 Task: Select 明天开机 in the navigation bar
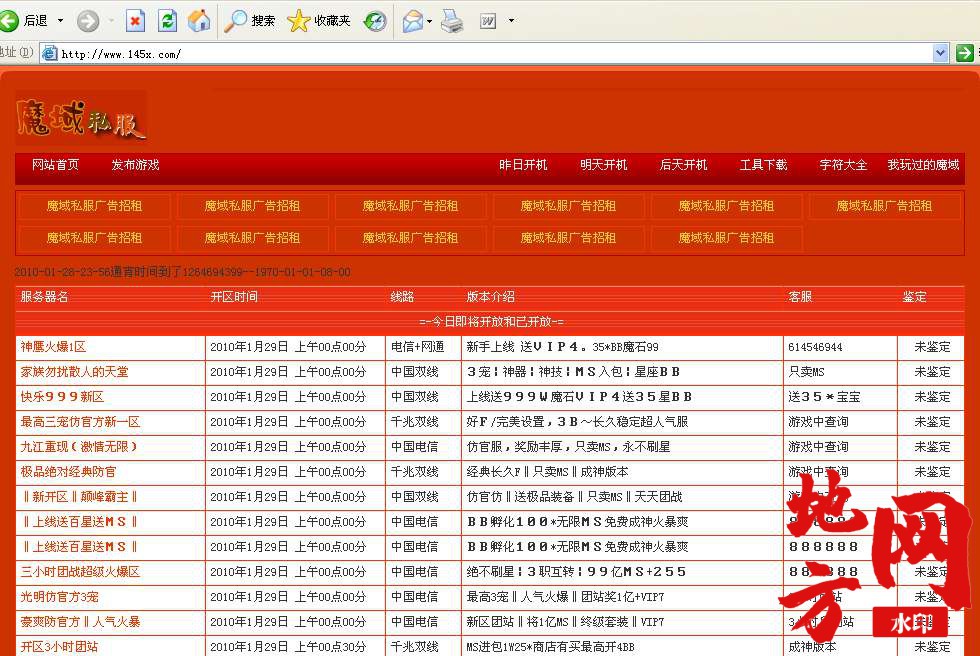(604, 165)
